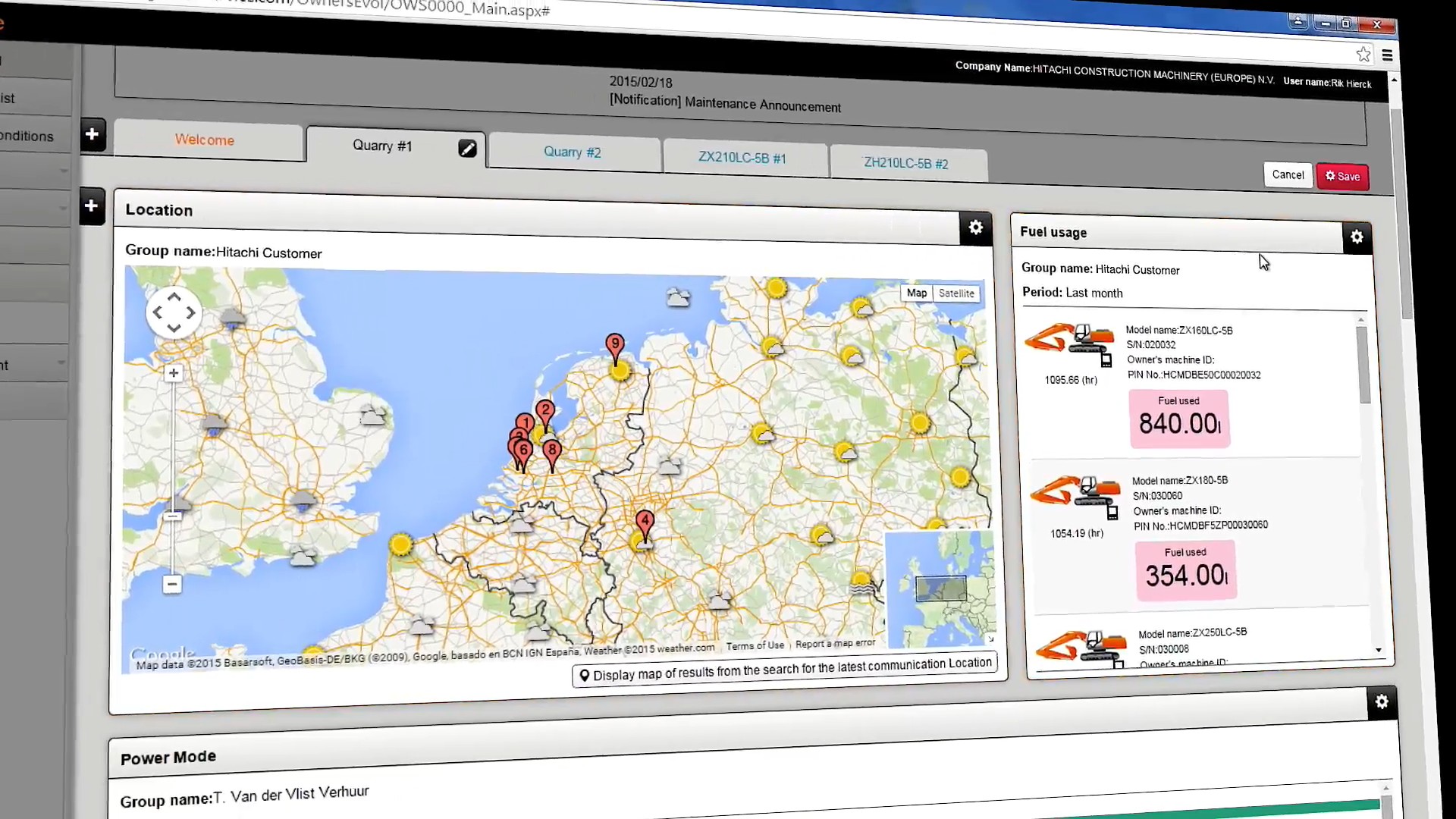Click Display map of results button
The image size is (1456, 819).
click(784, 671)
